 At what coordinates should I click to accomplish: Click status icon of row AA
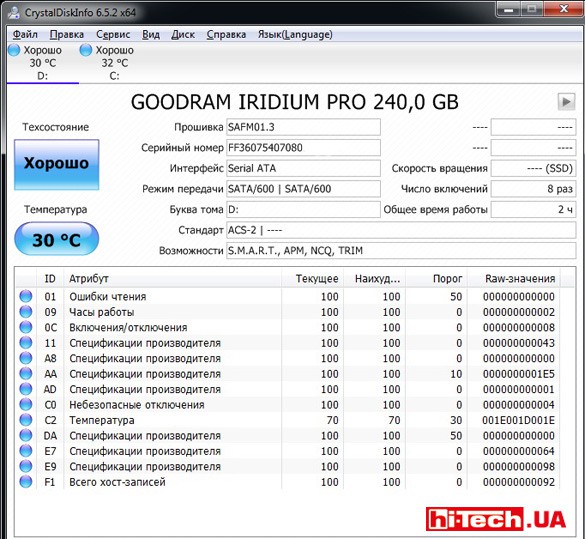[x=26, y=374]
